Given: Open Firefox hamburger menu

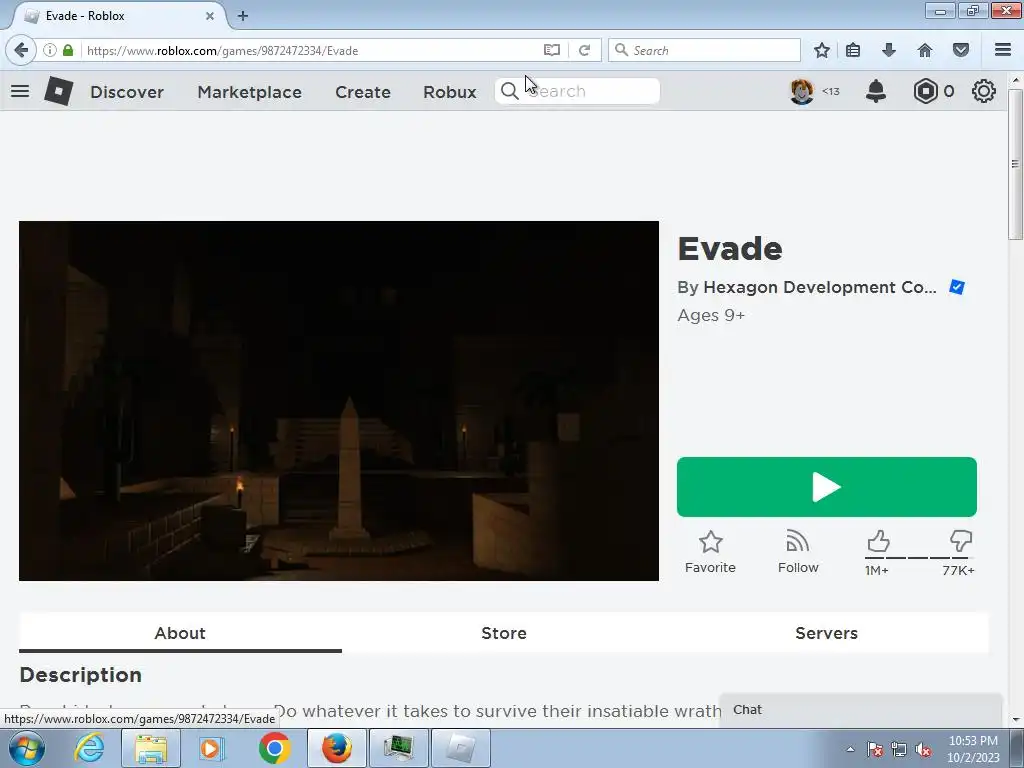Looking at the screenshot, I should click(1003, 50).
